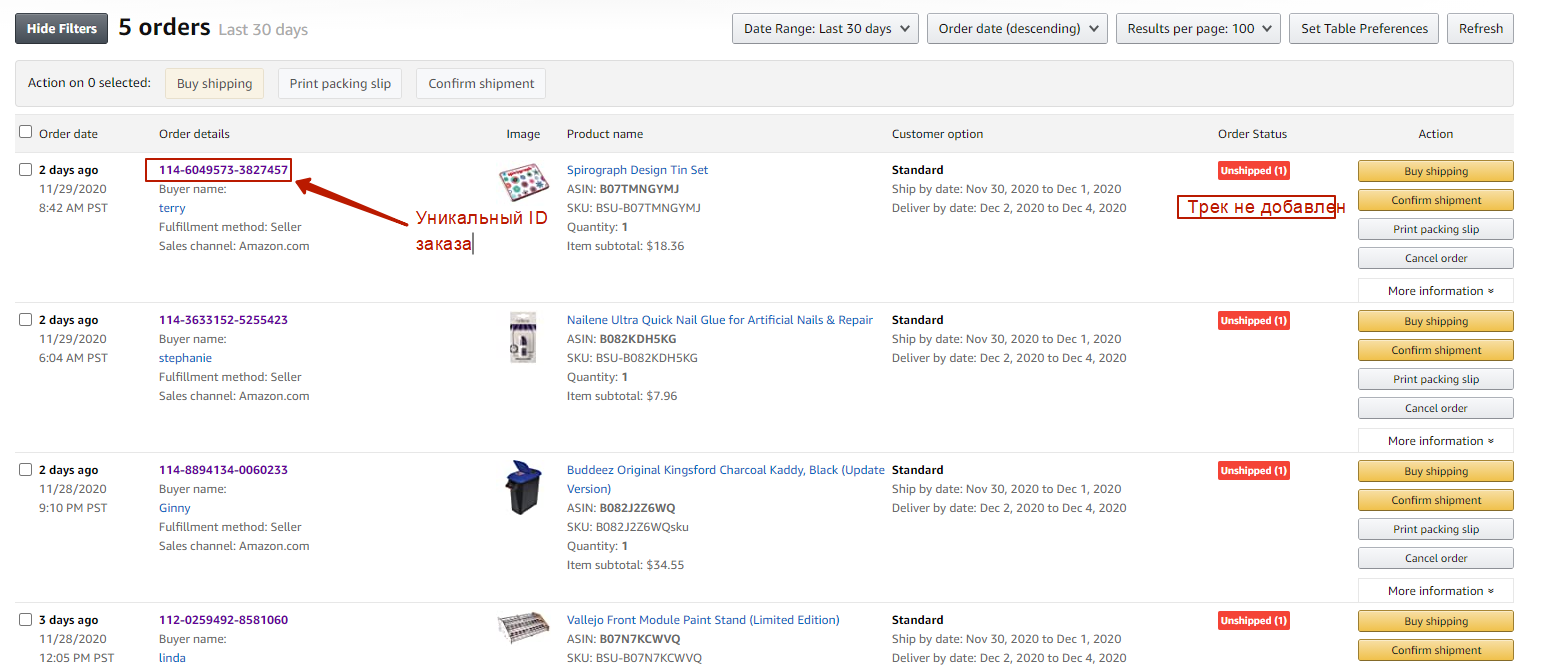
Task: Tick the select-all checkbox beside Order date
Action: (x=26, y=132)
